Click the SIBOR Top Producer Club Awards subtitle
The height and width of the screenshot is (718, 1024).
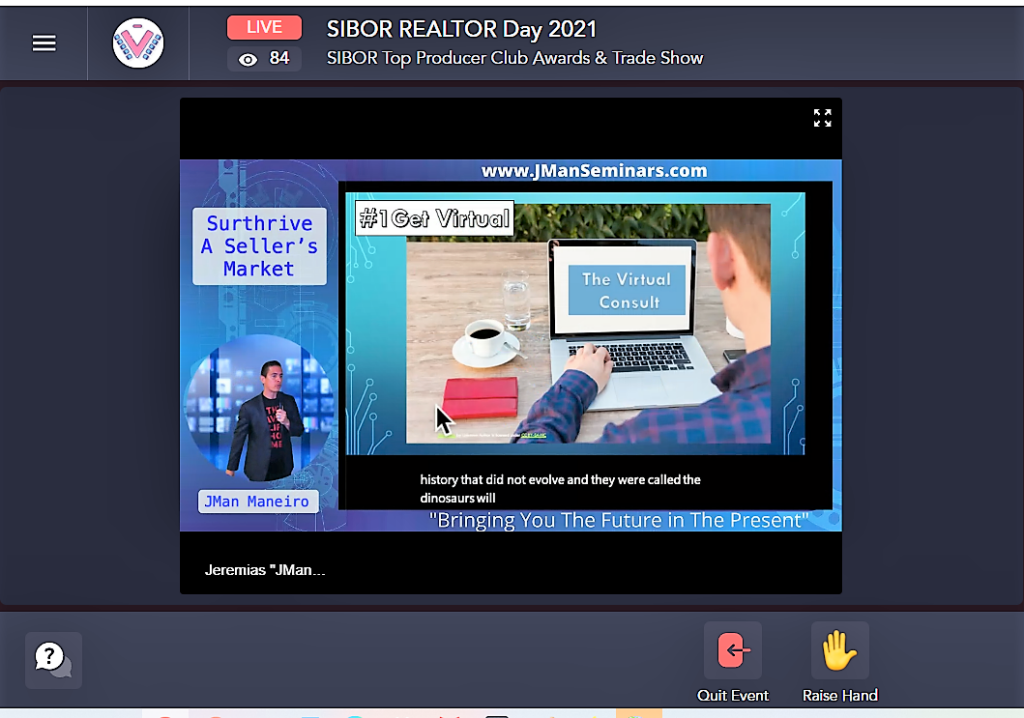pos(515,58)
